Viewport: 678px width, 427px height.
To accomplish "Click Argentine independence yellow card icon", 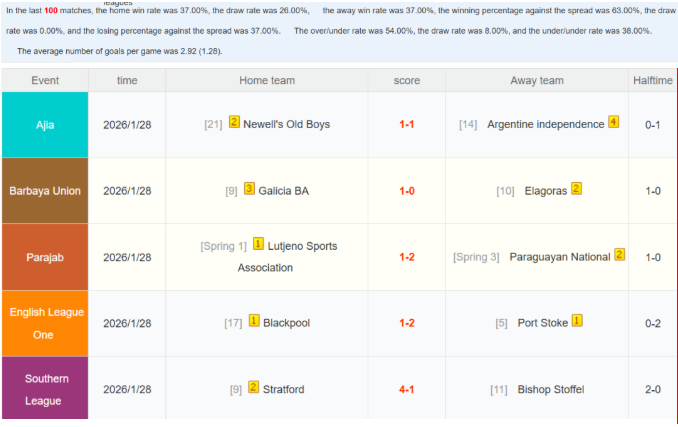I will point(613,123).
